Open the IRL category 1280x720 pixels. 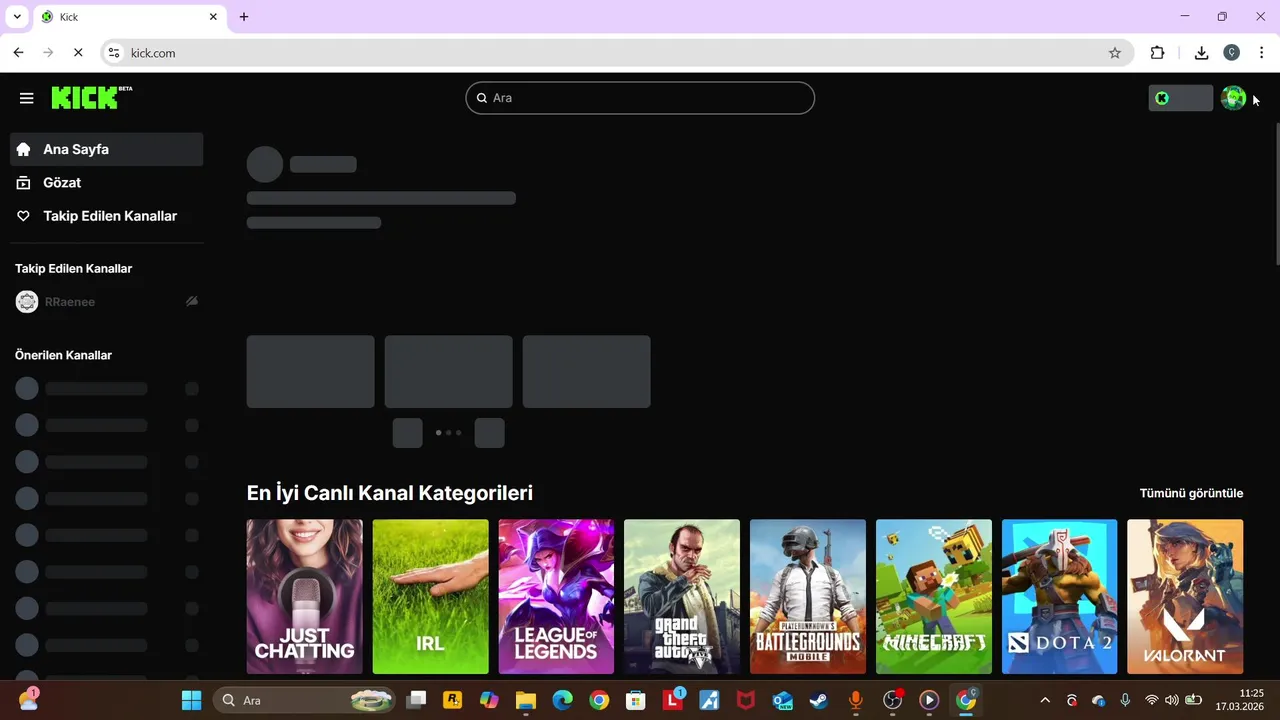point(430,596)
